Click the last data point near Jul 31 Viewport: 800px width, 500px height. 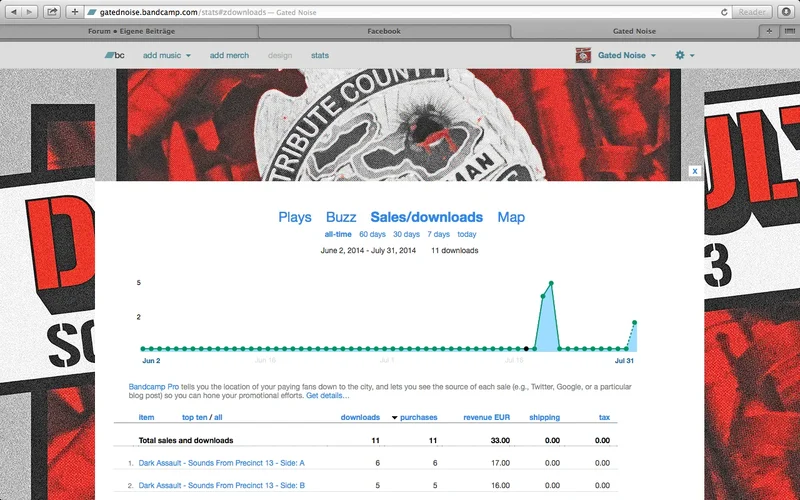click(x=634, y=322)
